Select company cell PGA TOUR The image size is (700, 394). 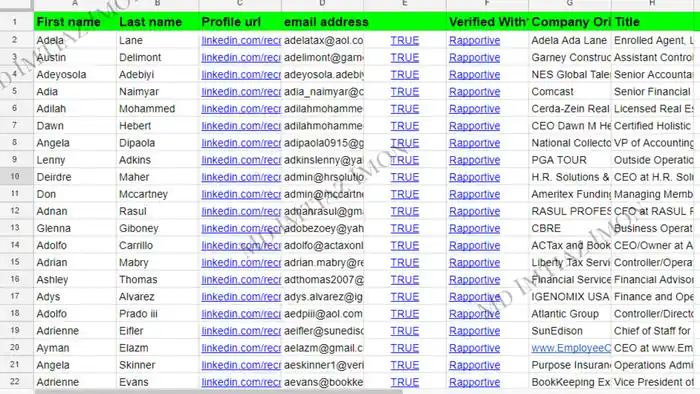coord(570,160)
